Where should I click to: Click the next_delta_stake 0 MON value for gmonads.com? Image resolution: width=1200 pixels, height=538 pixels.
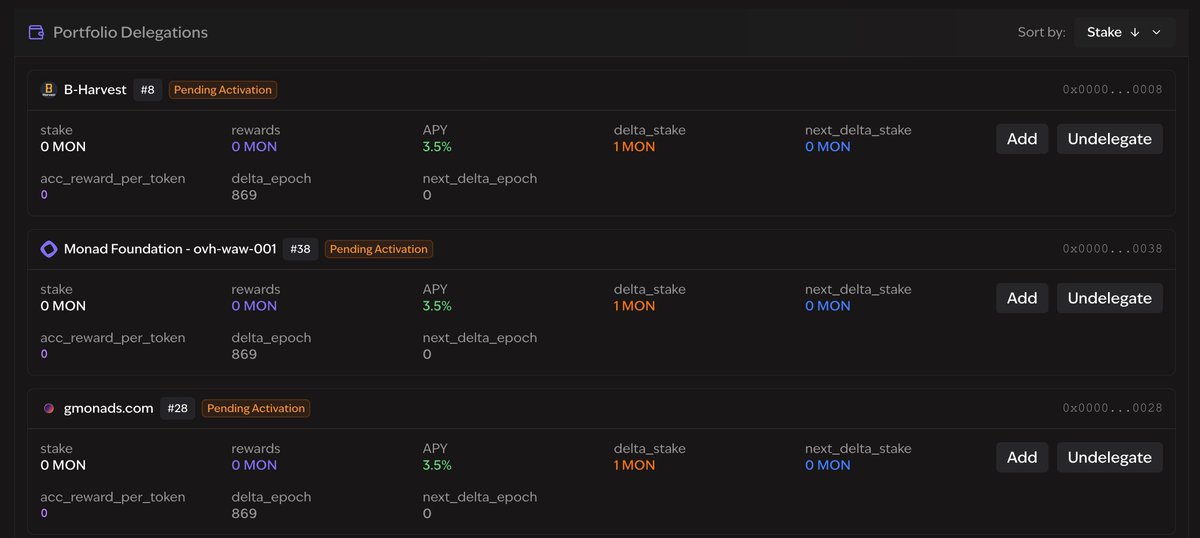(828, 464)
